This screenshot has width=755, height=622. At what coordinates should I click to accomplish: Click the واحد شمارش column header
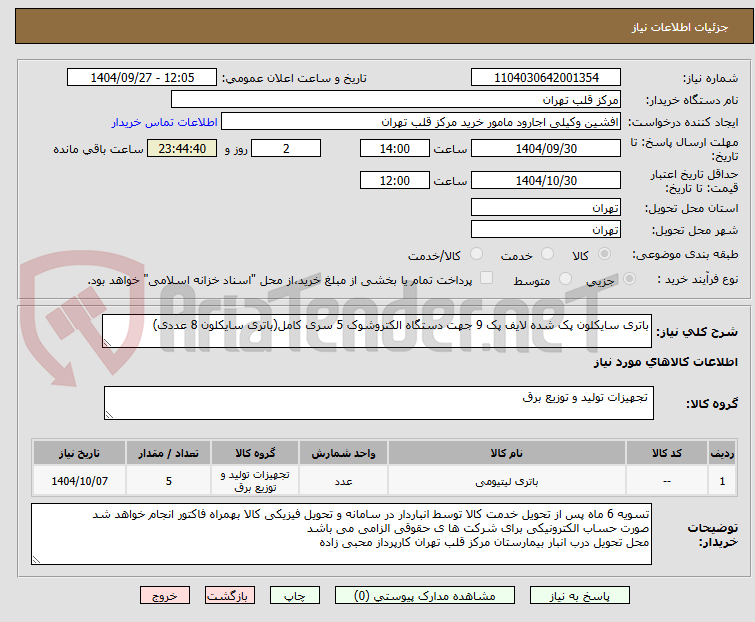pyautogui.click(x=343, y=453)
